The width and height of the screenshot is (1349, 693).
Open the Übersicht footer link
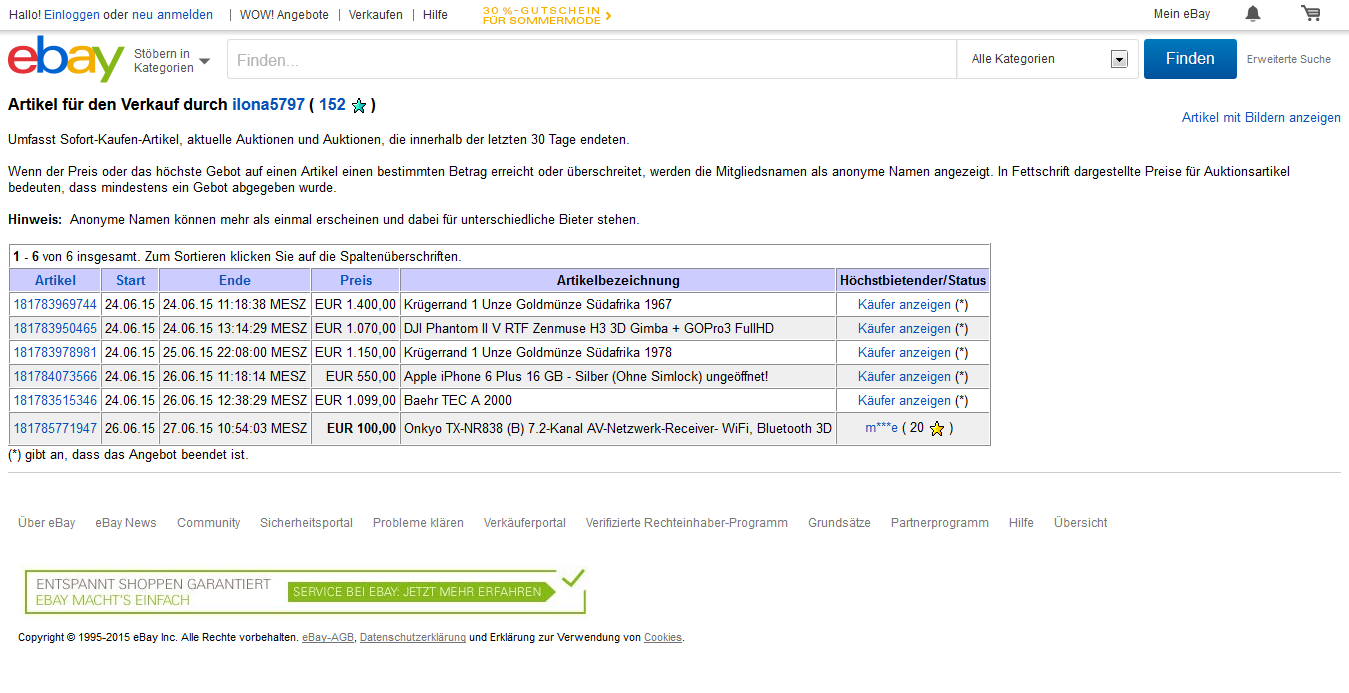coord(1081,523)
